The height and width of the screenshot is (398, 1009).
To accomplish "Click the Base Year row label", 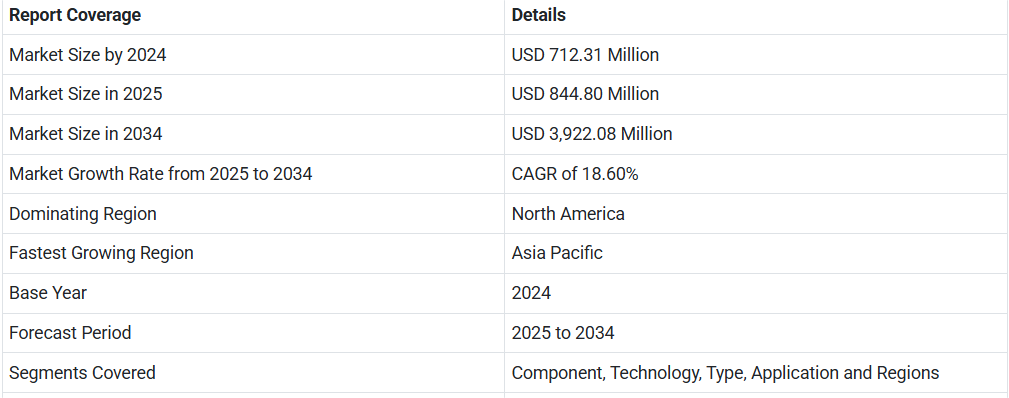I will coord(48,293).
